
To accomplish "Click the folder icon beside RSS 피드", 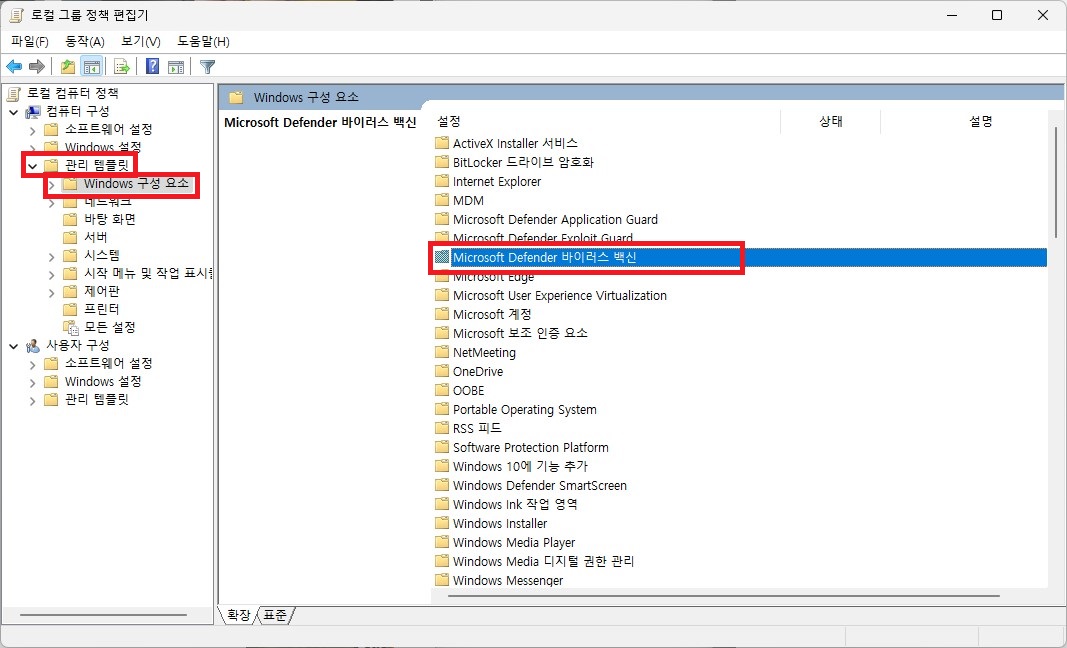I will [x=442, y=428].
